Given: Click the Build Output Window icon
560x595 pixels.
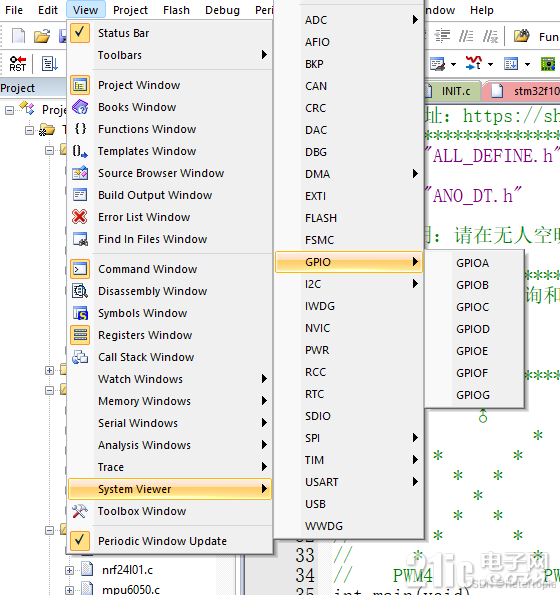Looking at the screenshot, I should (x=80, y=195).
